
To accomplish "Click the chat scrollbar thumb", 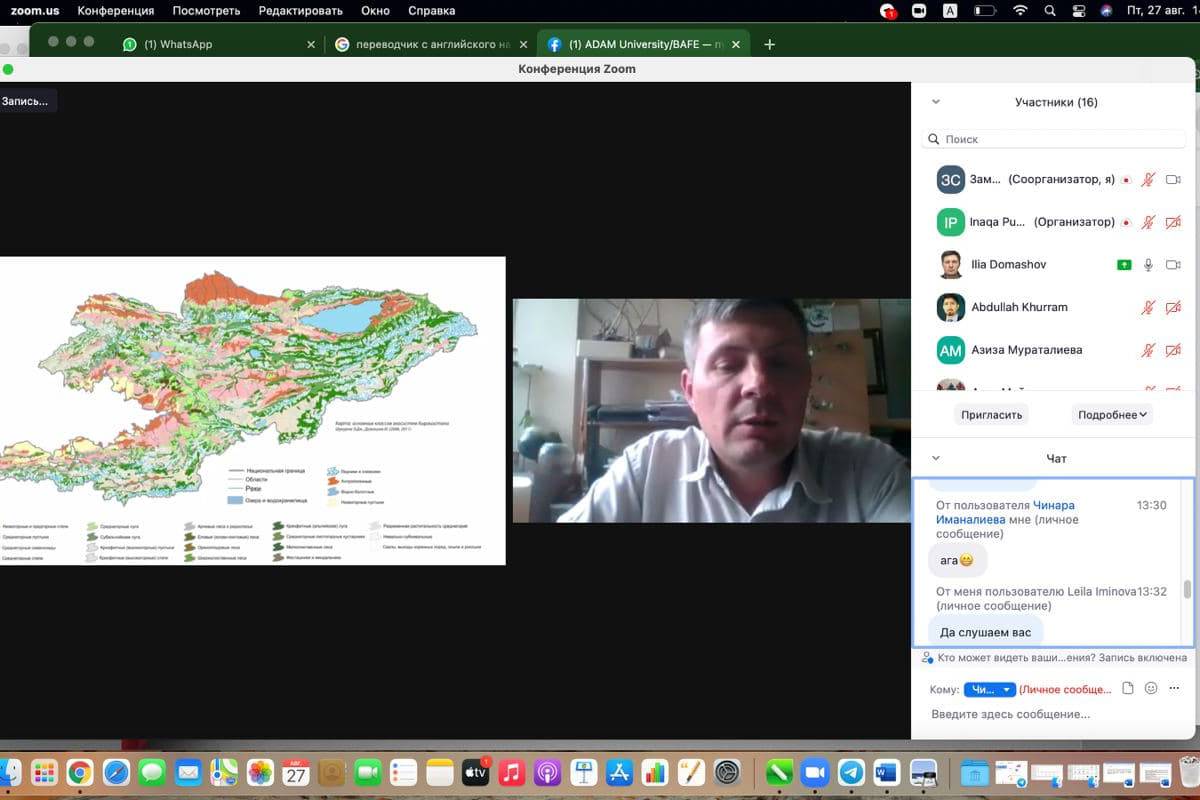I will 1188,588.
